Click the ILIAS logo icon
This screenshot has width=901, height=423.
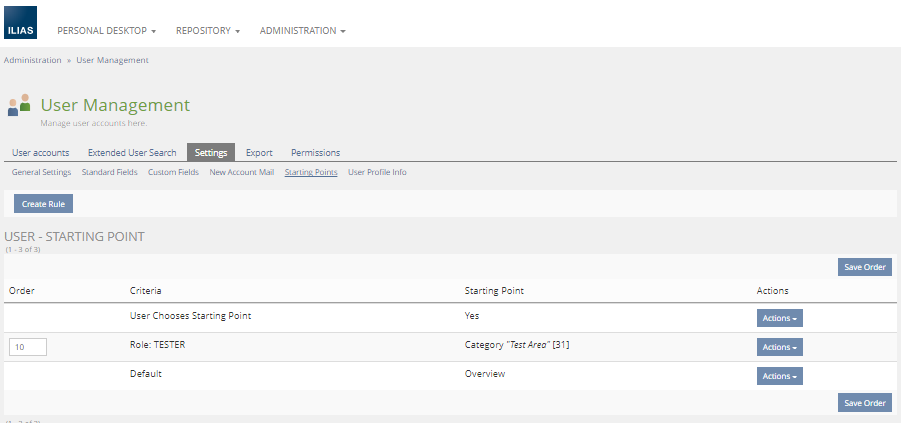[20, 22]
